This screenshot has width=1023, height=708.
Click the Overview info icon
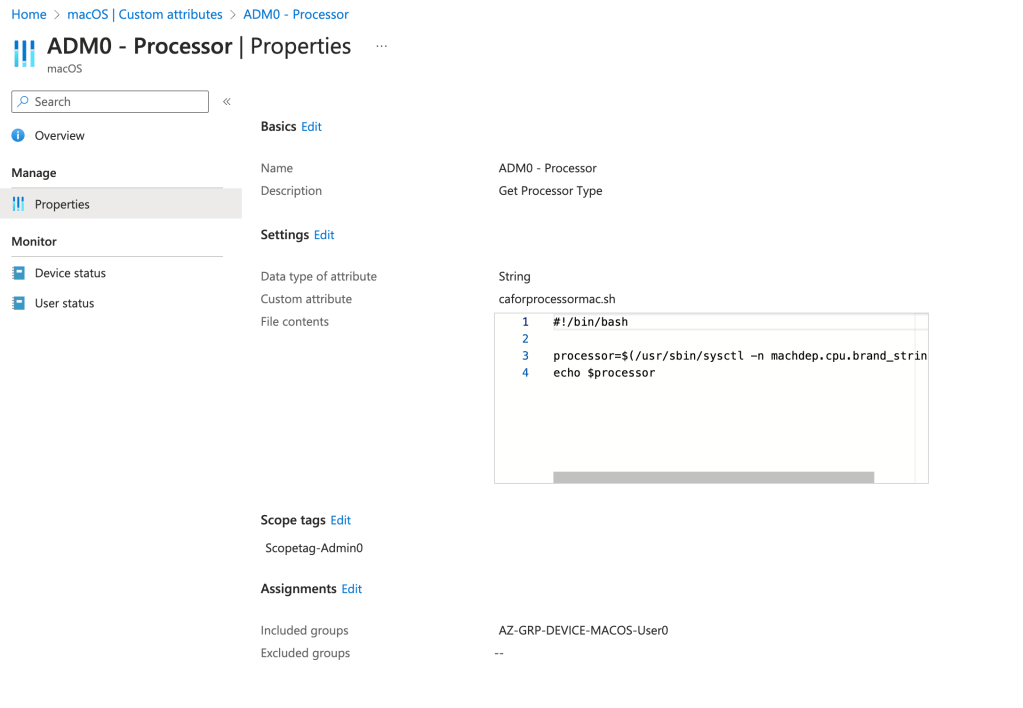point(18,135)
